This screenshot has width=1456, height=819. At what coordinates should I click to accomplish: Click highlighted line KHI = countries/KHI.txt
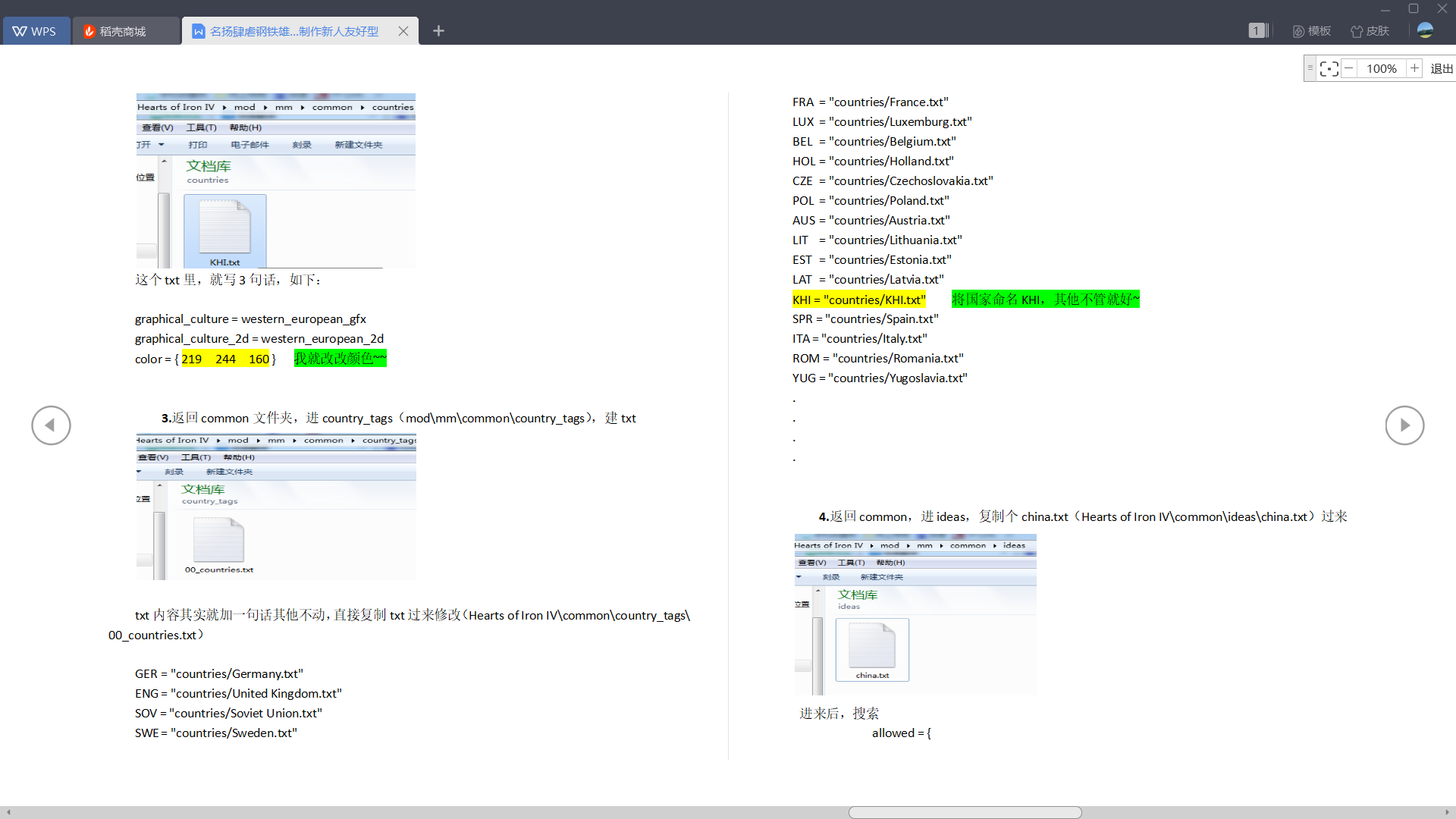(x=859, y=300)
